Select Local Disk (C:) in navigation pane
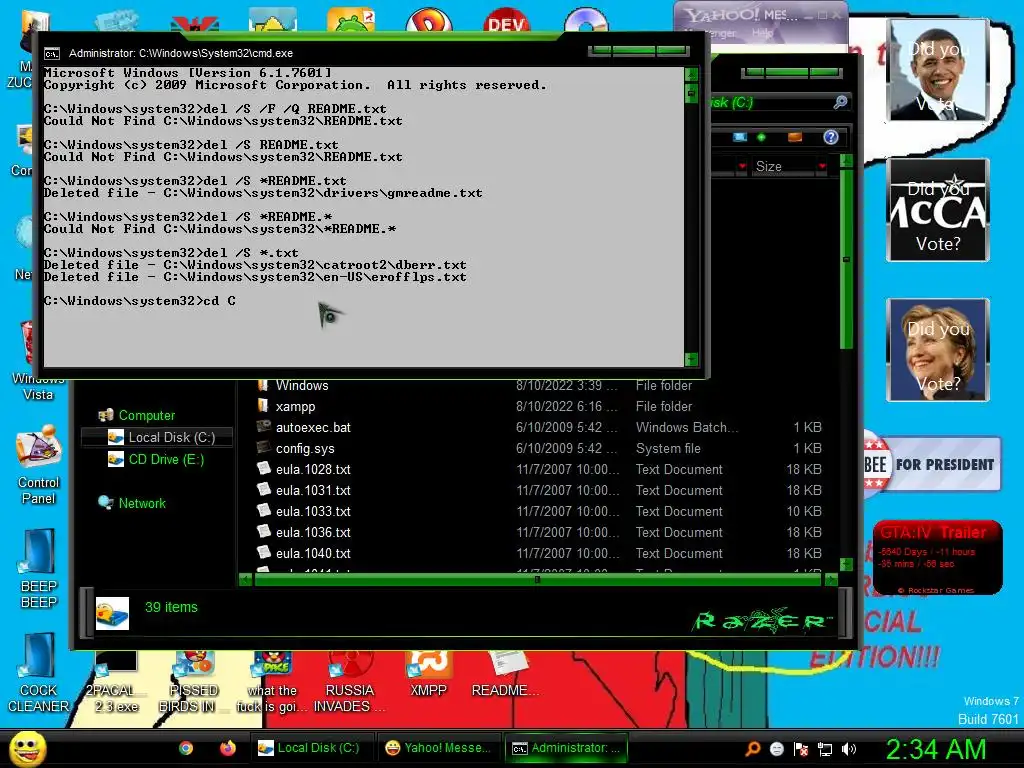The image size is (1024, 768). pos(157,437)
